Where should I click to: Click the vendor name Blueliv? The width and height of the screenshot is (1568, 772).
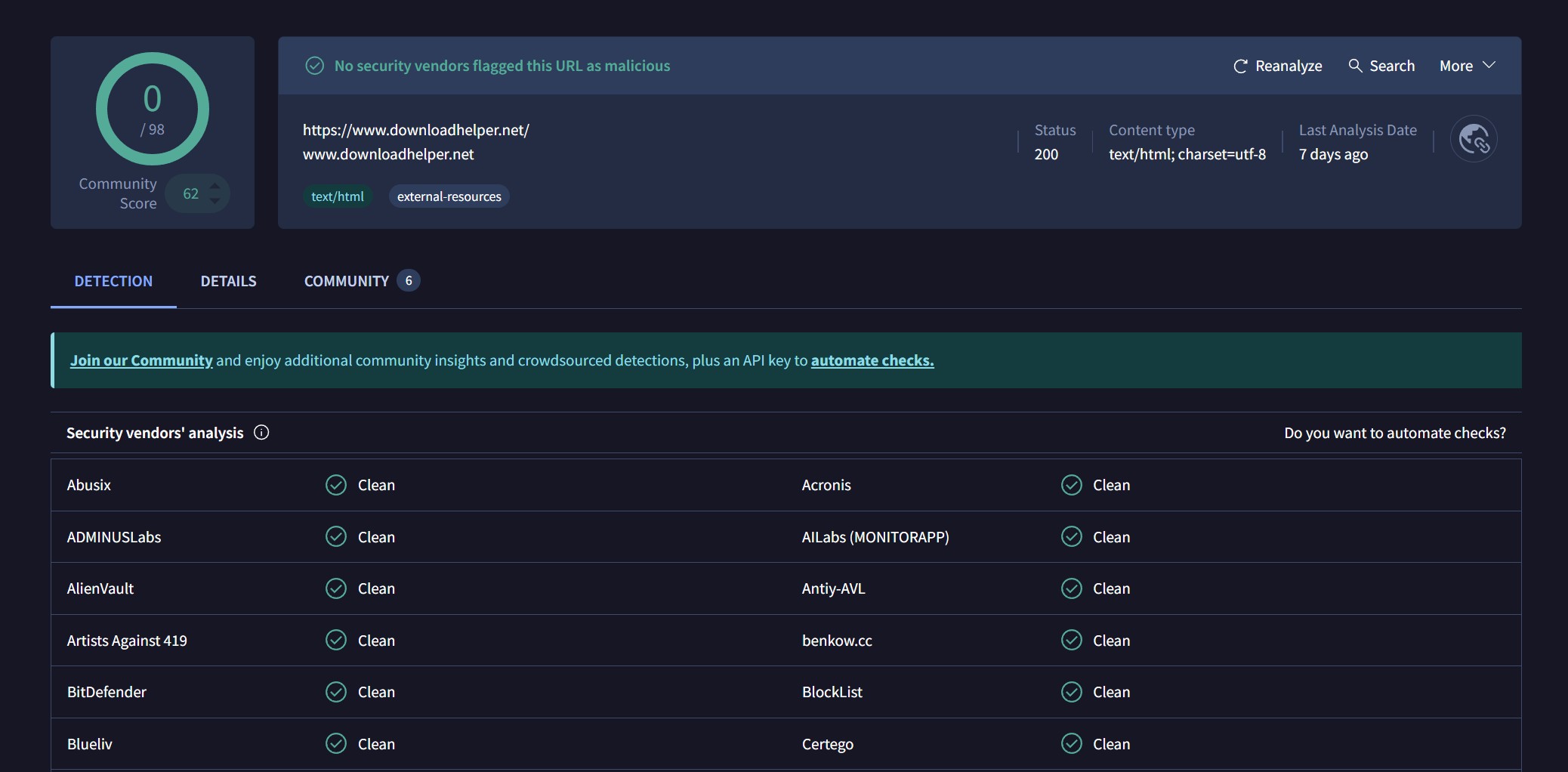[89, 744]
